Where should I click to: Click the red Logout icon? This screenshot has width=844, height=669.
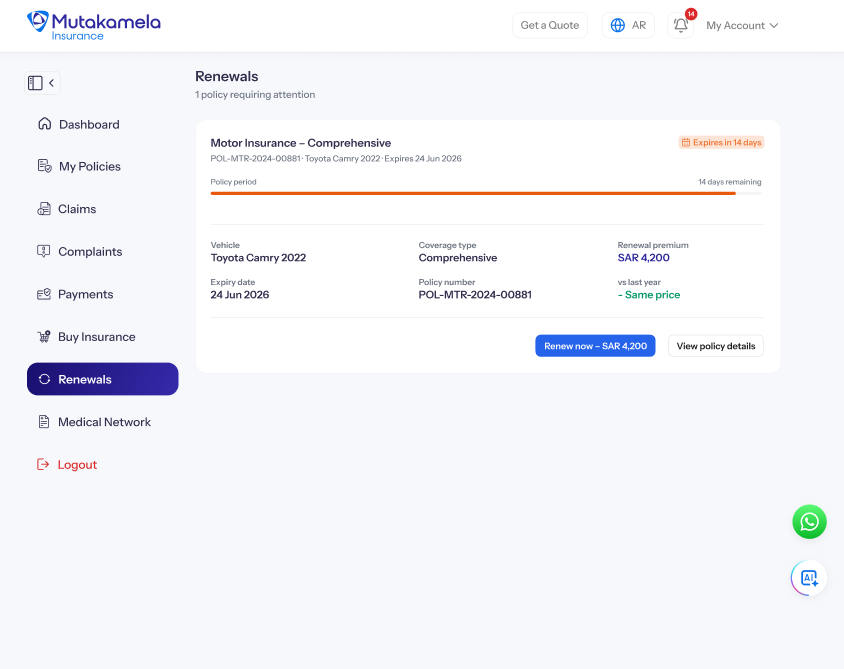pos(43,464)
